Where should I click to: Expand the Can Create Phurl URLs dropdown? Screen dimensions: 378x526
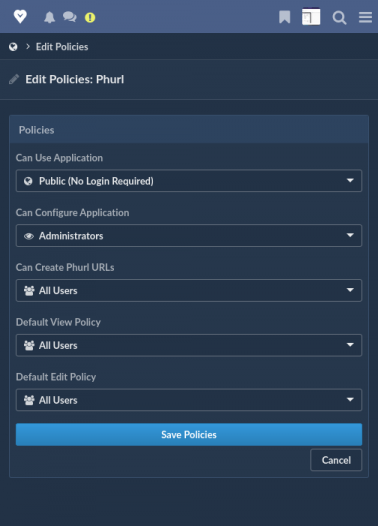189,290
